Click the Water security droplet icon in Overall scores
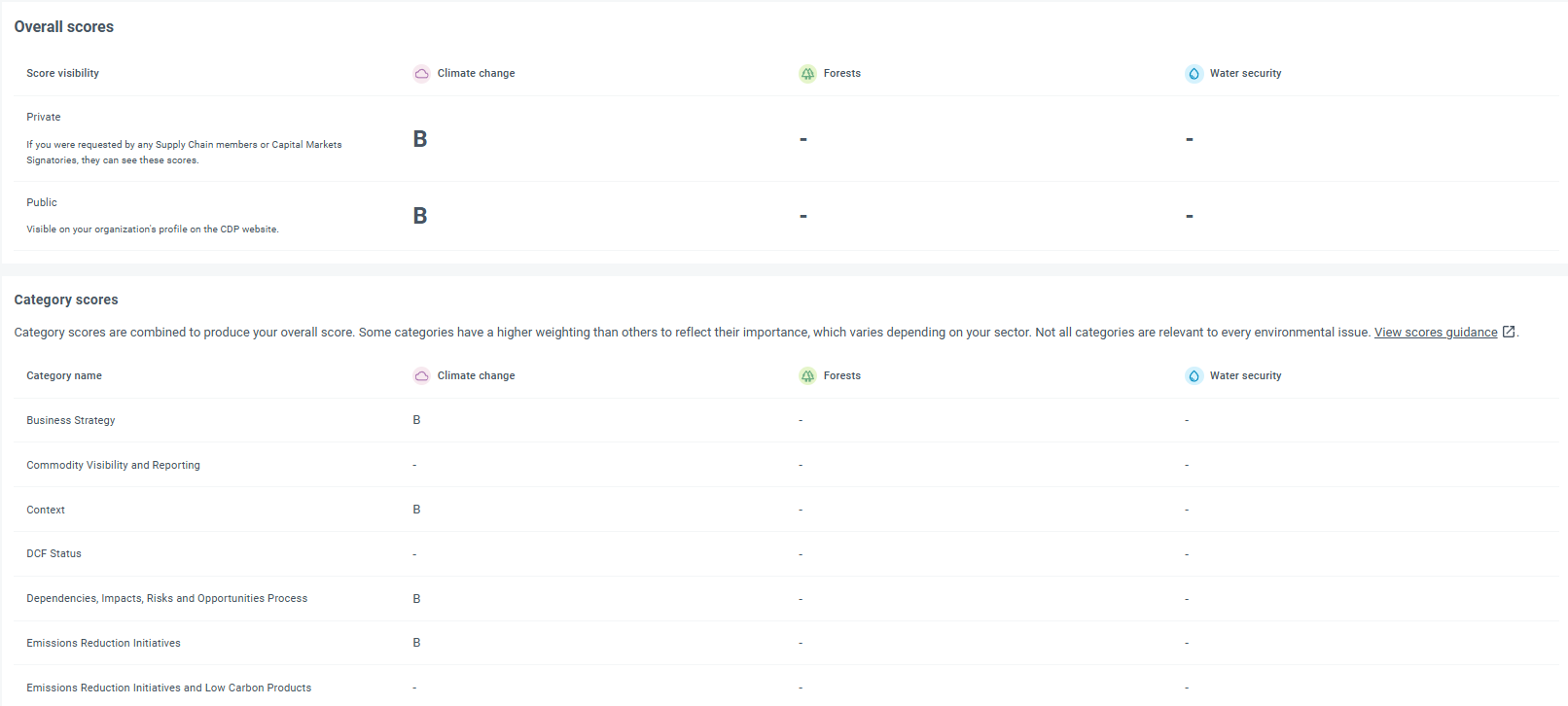The height and width of the screenshot is (706, 1568). 1194,74
